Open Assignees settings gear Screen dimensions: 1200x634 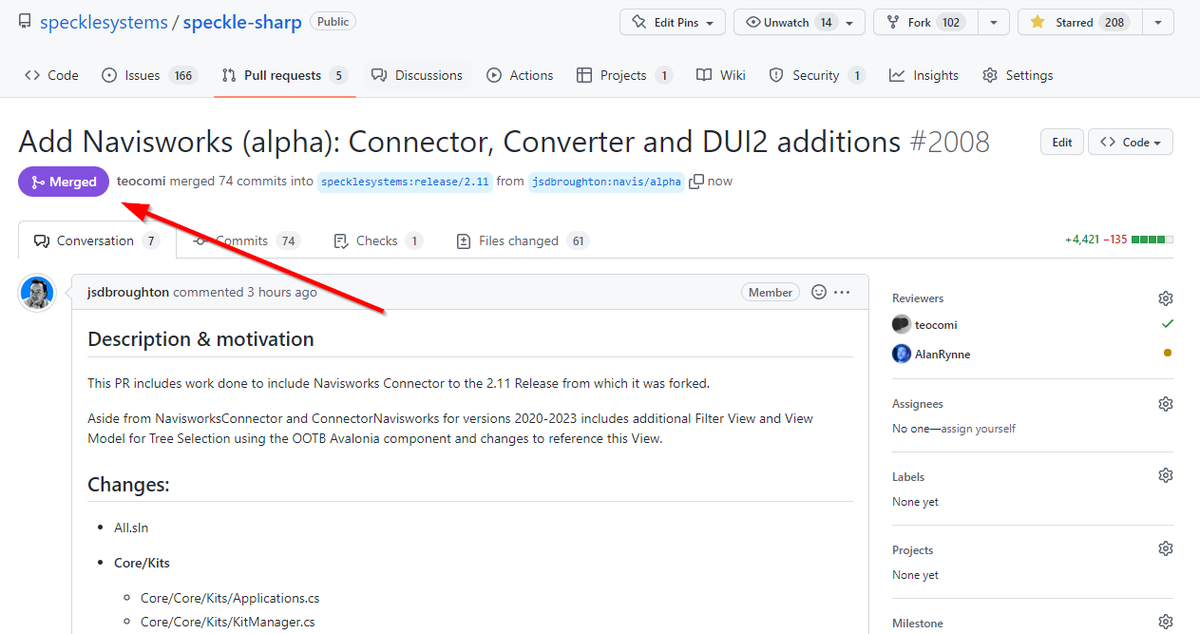pos(1165,404)
